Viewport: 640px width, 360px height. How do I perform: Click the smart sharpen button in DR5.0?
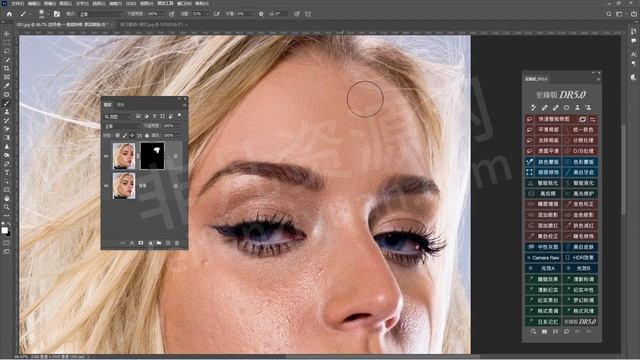(543, 183)
